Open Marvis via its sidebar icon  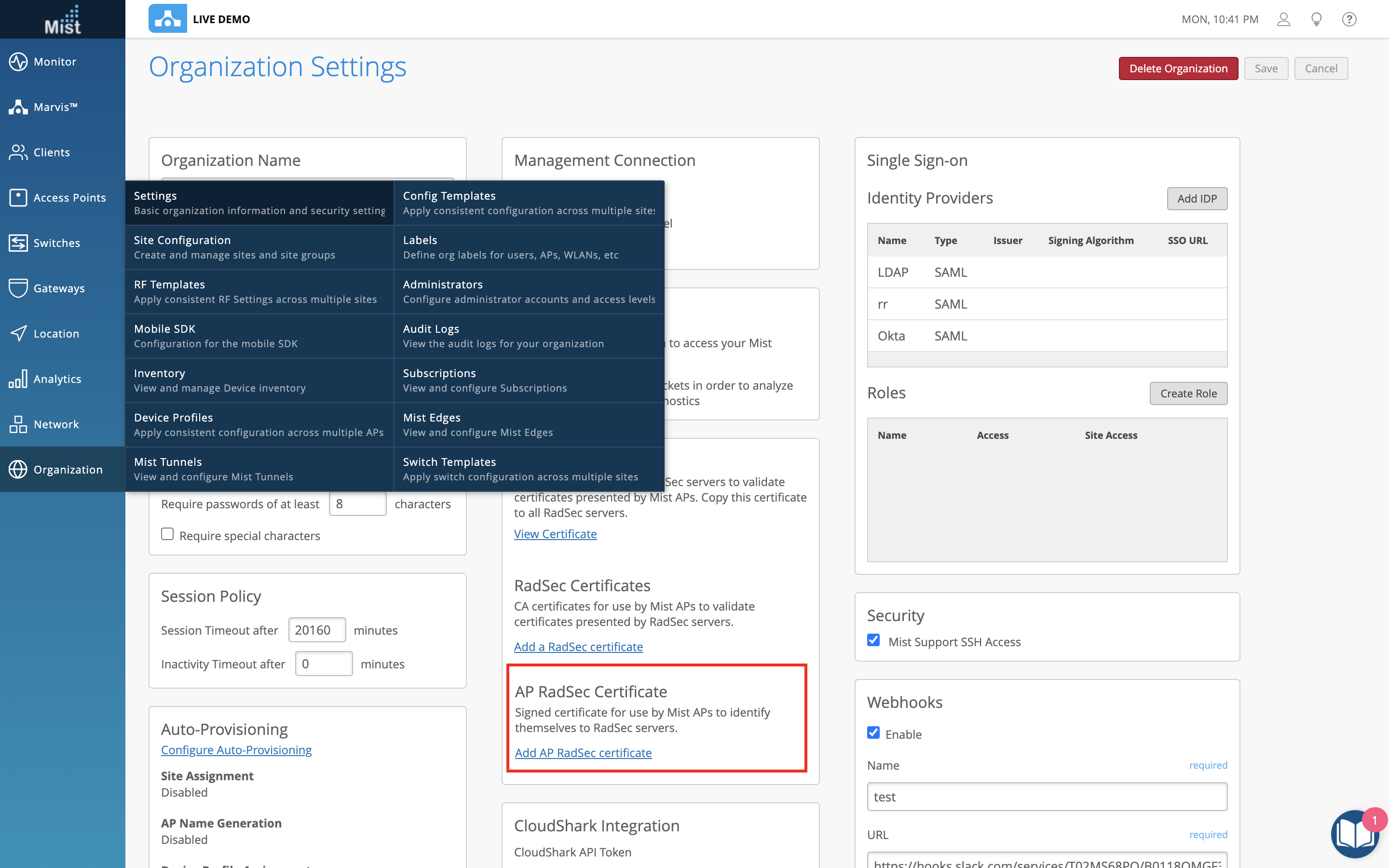coord(18,107)
